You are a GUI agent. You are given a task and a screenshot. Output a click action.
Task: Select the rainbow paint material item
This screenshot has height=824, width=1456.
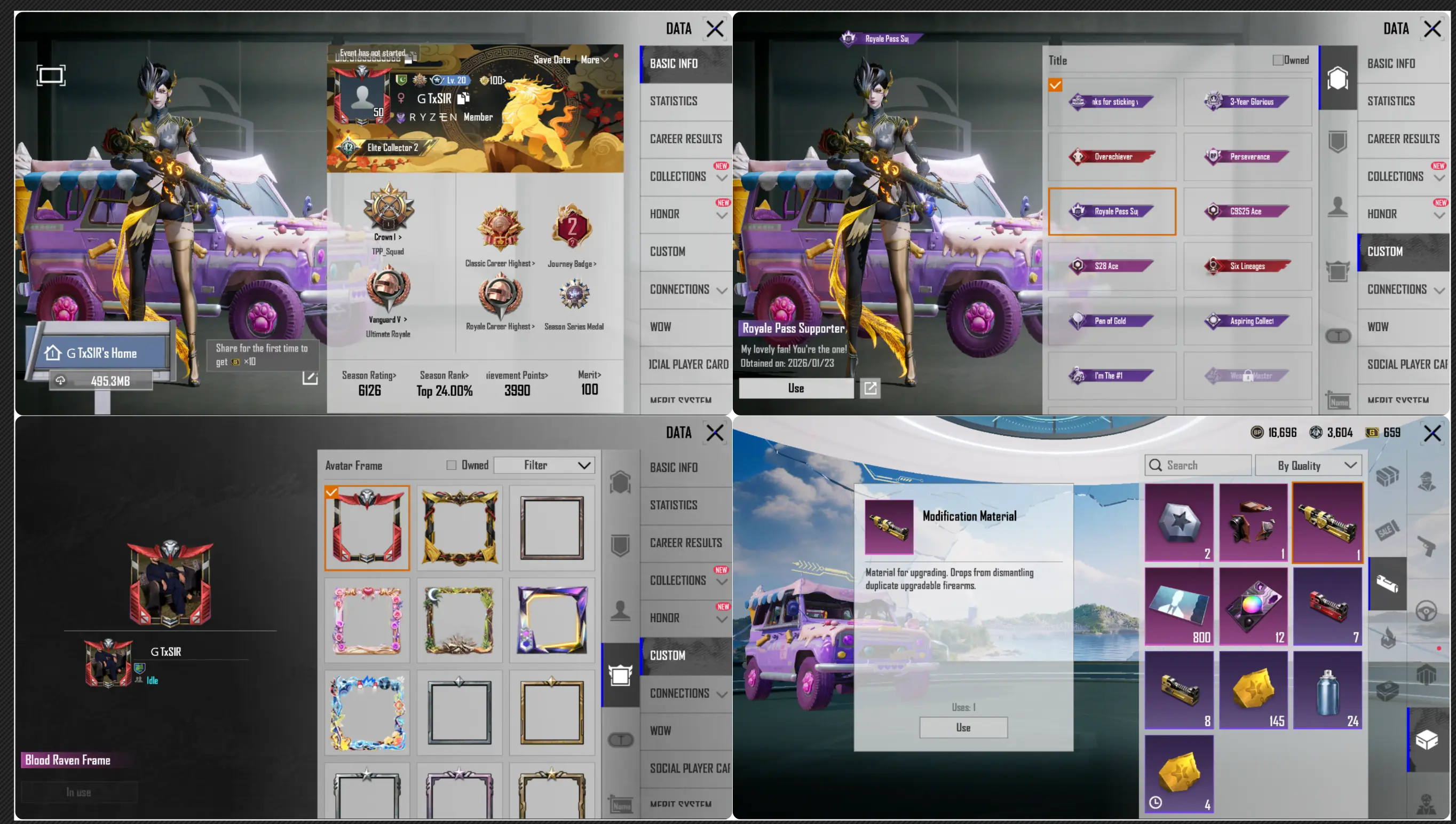click(1253, 606)
